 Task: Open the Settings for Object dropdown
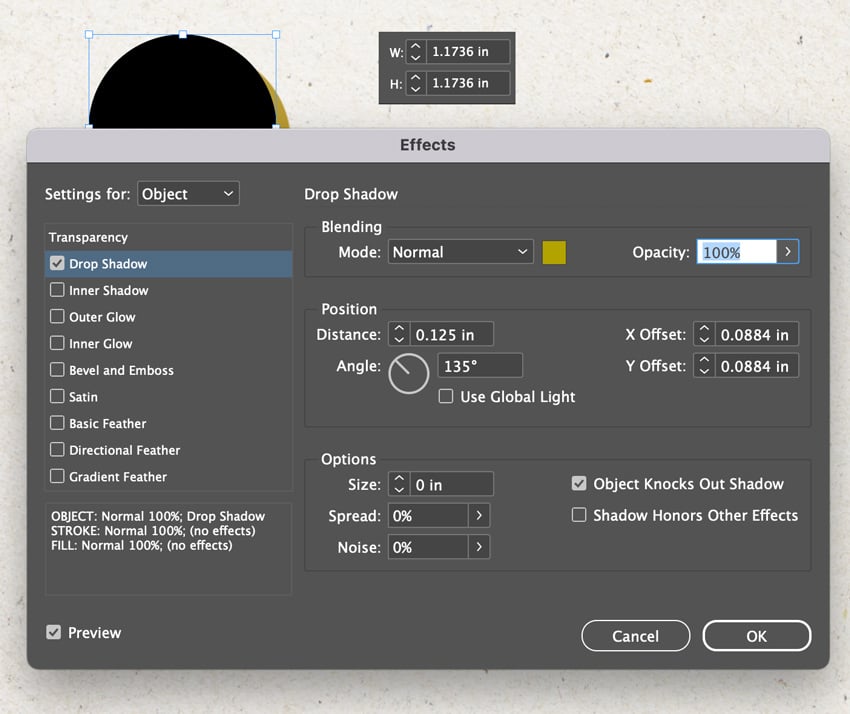[188, 194]
